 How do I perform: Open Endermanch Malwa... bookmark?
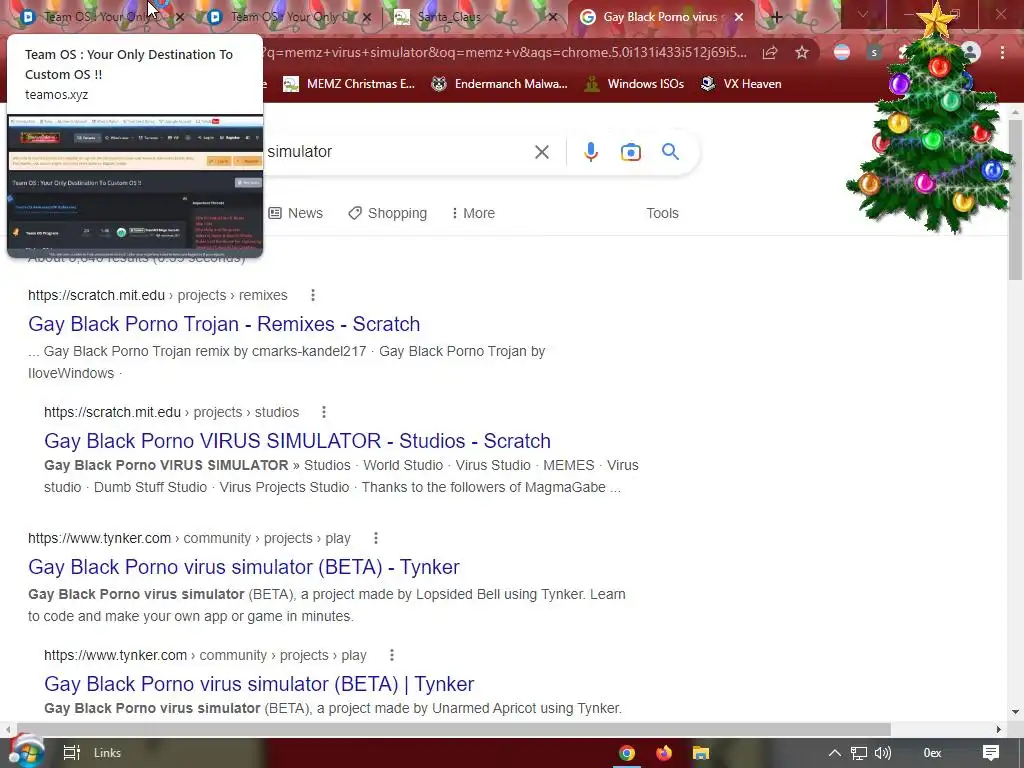pyautogui.click(x=499, y=84)
